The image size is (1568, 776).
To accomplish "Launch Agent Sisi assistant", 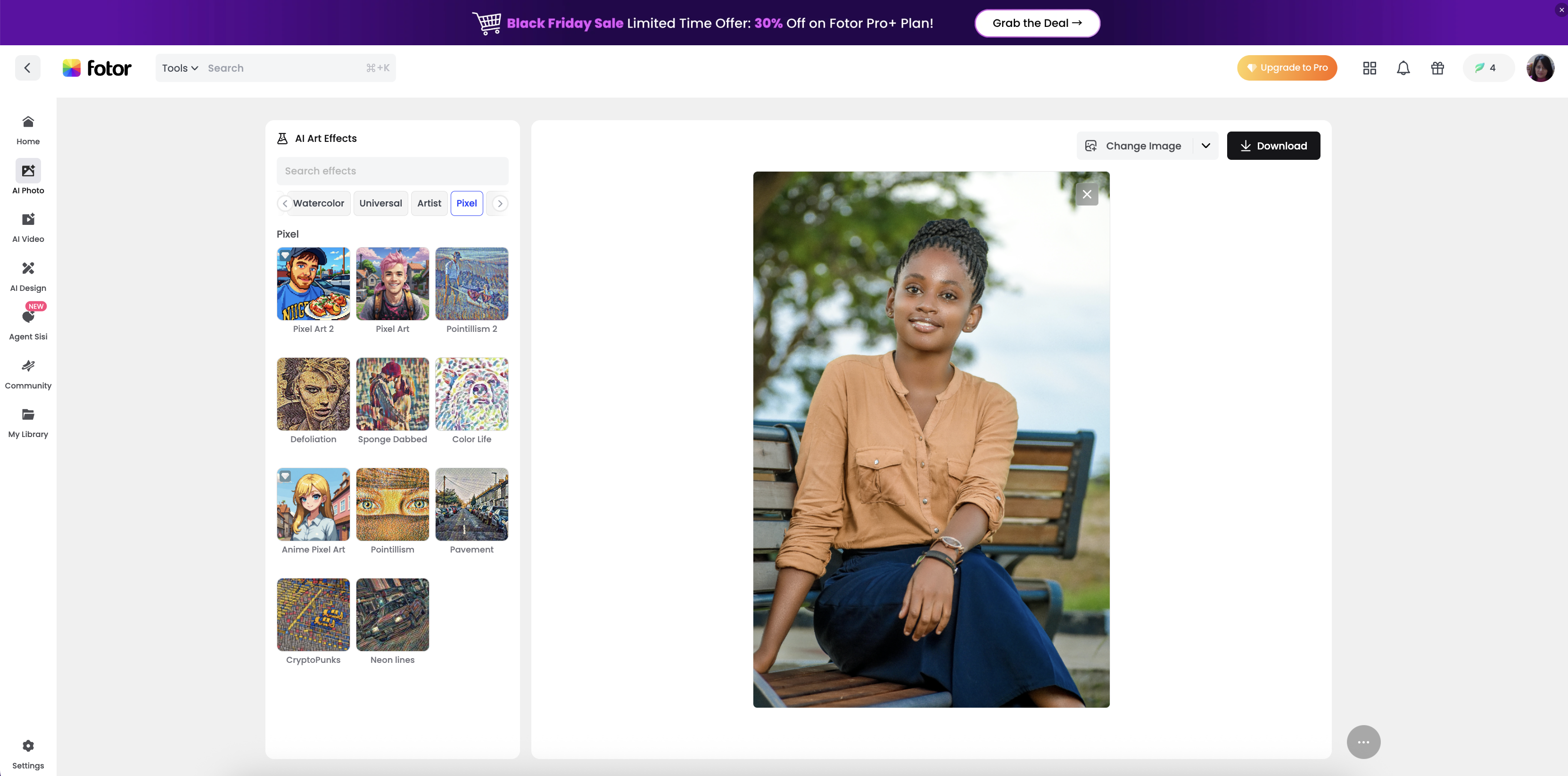I will pos(28,317).
